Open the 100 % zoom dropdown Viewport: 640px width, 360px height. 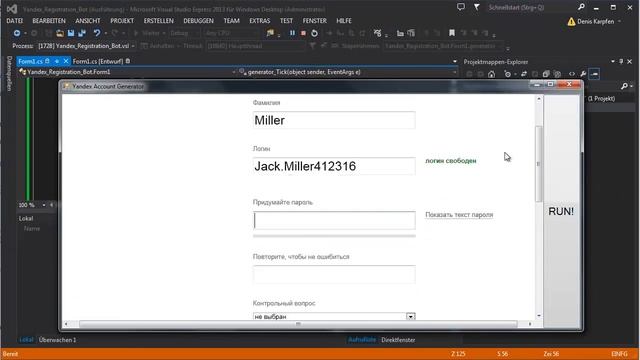pyautogui.click(x=44, y=205)
